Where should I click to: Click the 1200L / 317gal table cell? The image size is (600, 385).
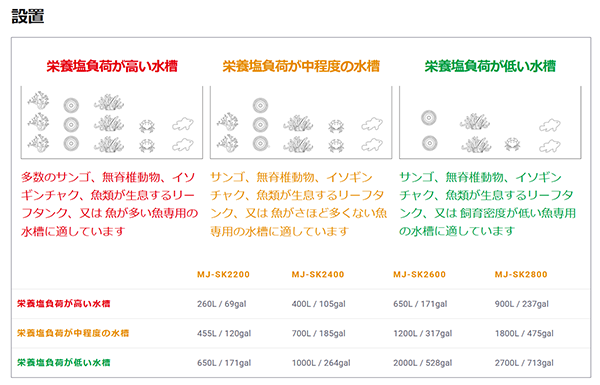422,333
